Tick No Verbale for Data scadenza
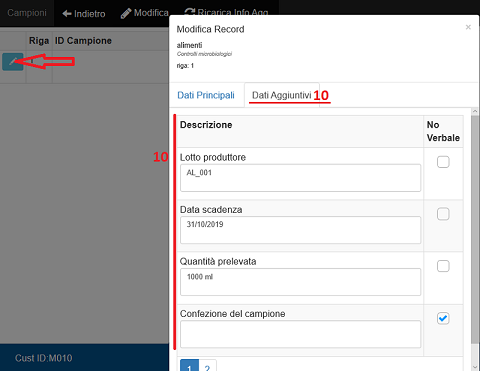 click(443, 214)
